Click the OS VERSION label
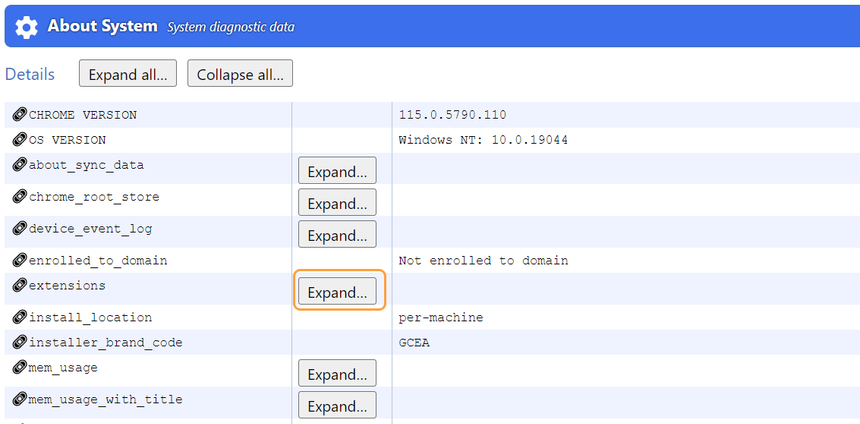 point(67,140)
